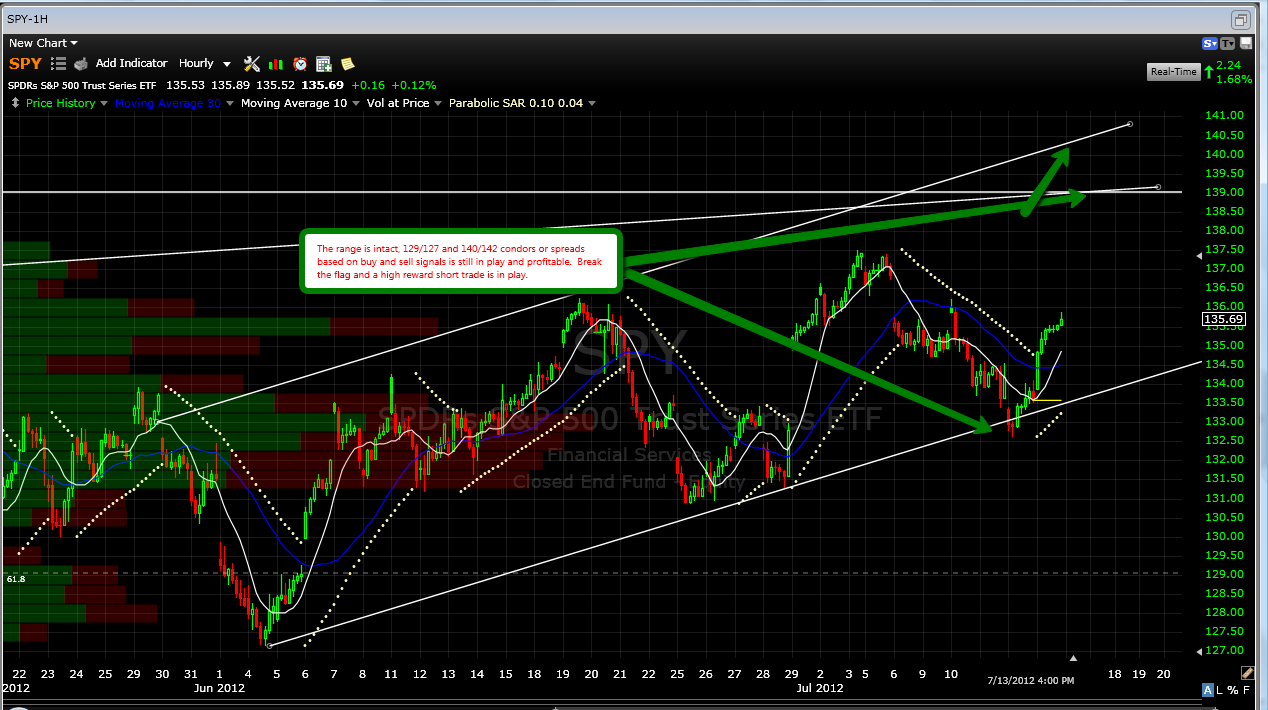The image size is (1268, 710).
Task: Click the Parabolic SAR 0.10 0.04 label
Action: (516, 103)
